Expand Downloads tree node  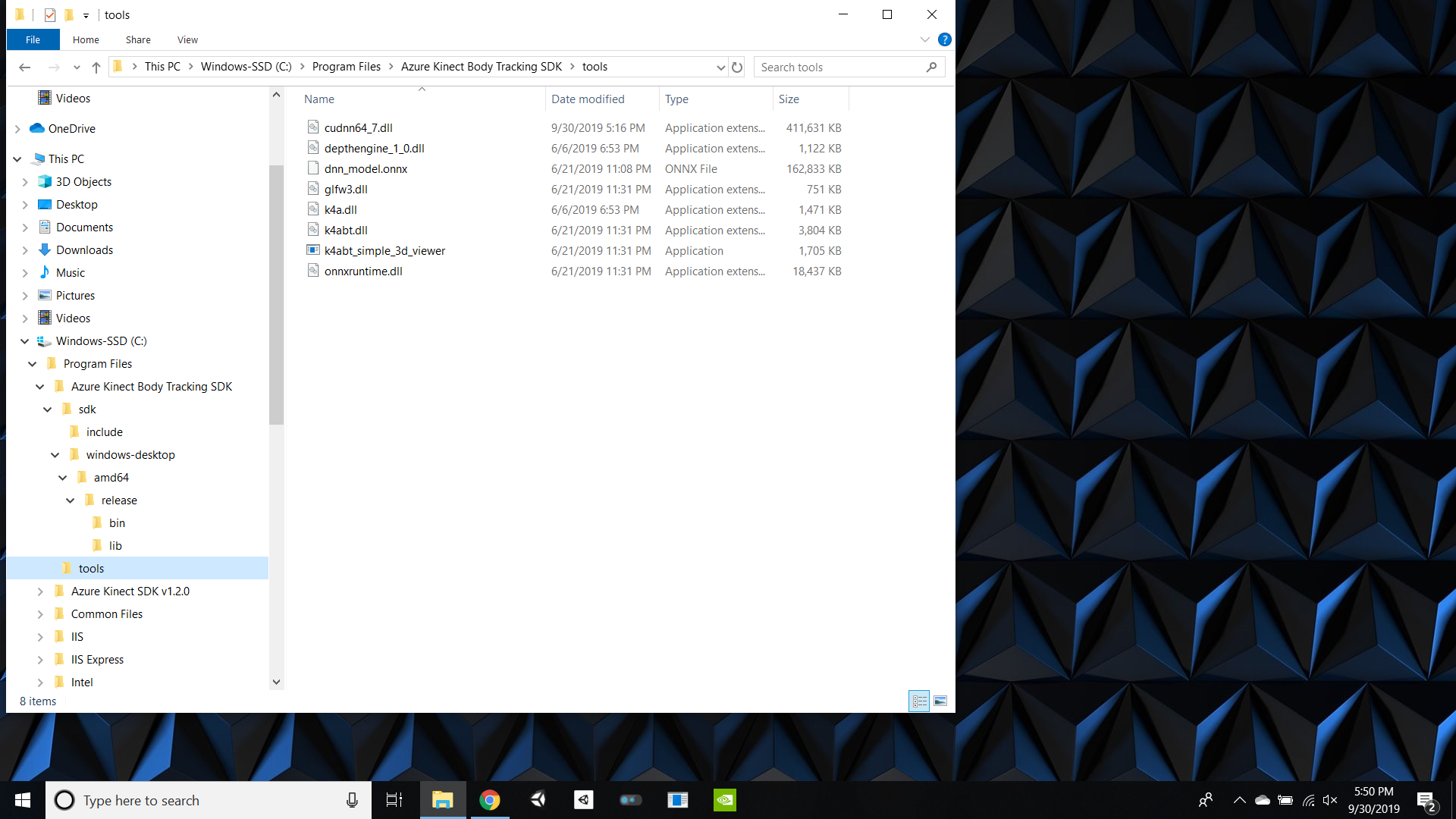tap(25, 250)
